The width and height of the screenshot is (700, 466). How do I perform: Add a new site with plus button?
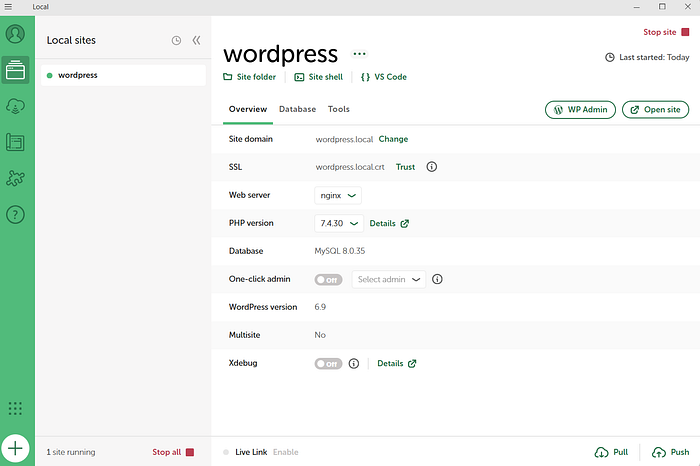click(15, 448)
